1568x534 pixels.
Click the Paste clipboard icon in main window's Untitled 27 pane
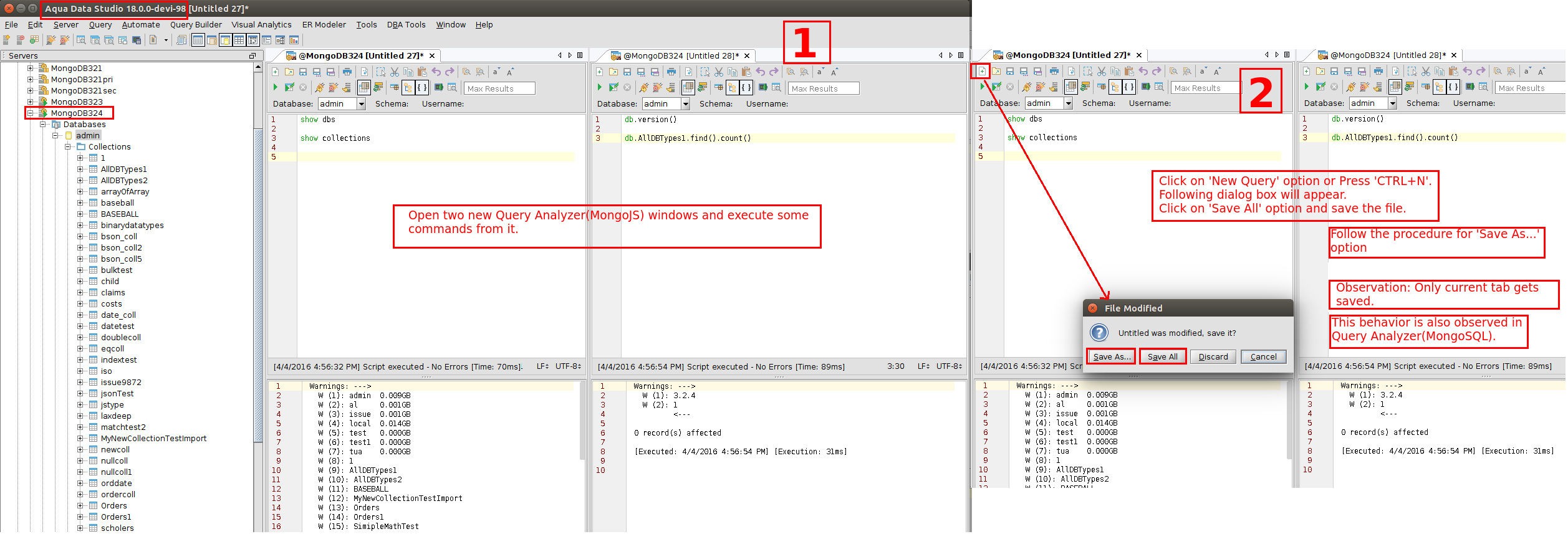click(x=422, y=72)
